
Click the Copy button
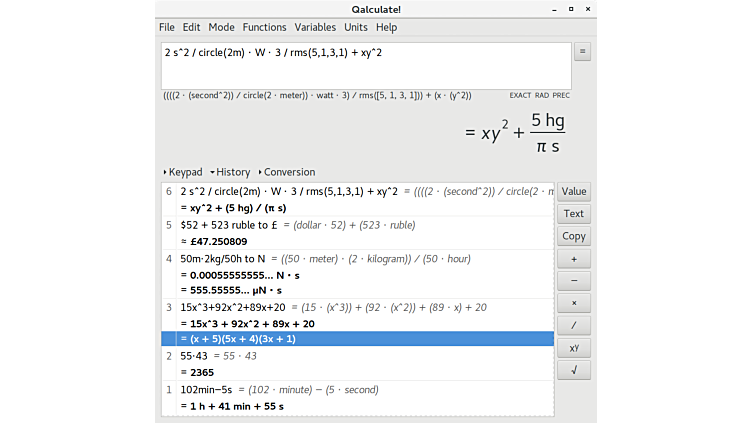(574, 236)
